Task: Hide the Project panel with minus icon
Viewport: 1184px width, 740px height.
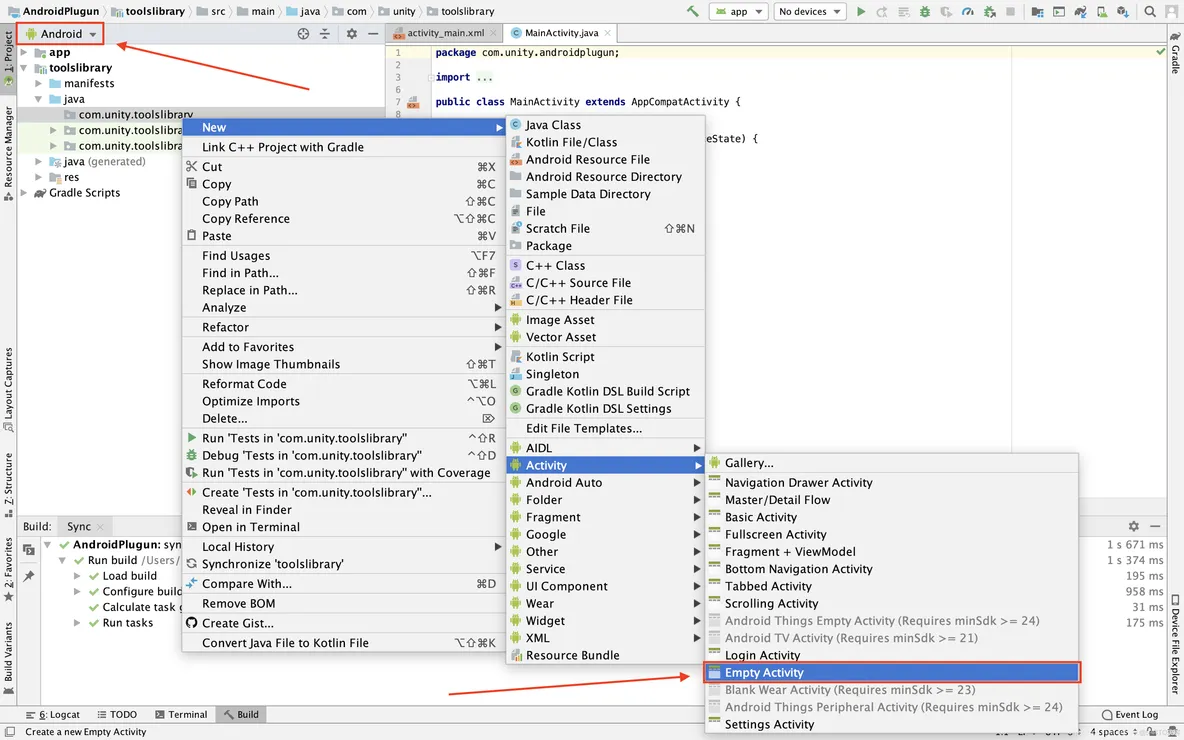Action: point(373,33)
